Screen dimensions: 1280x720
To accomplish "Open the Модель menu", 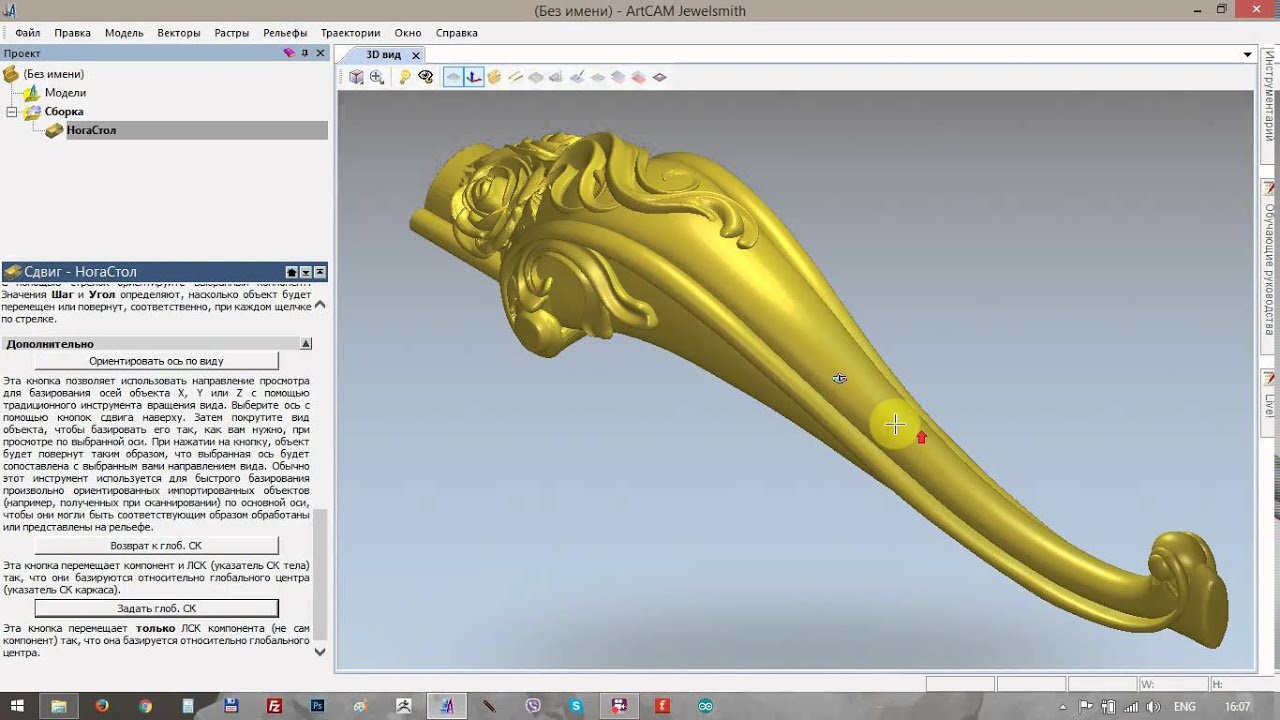I will (x=124, y=33).
